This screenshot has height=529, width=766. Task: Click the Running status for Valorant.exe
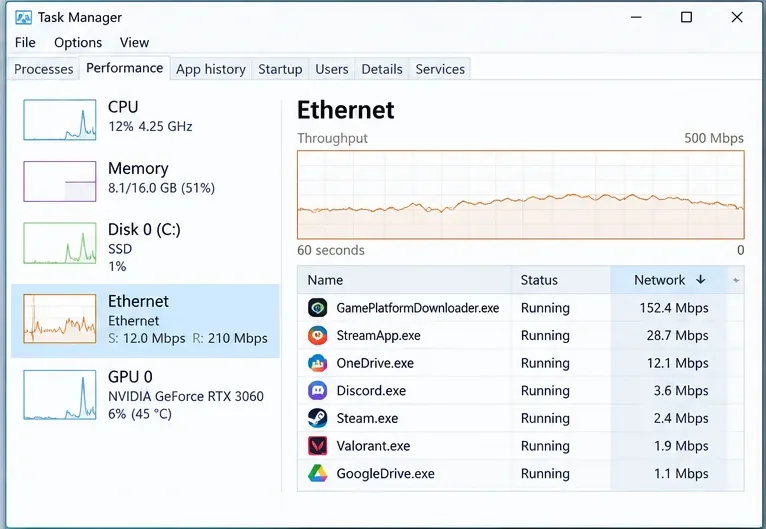coord(545,446)
